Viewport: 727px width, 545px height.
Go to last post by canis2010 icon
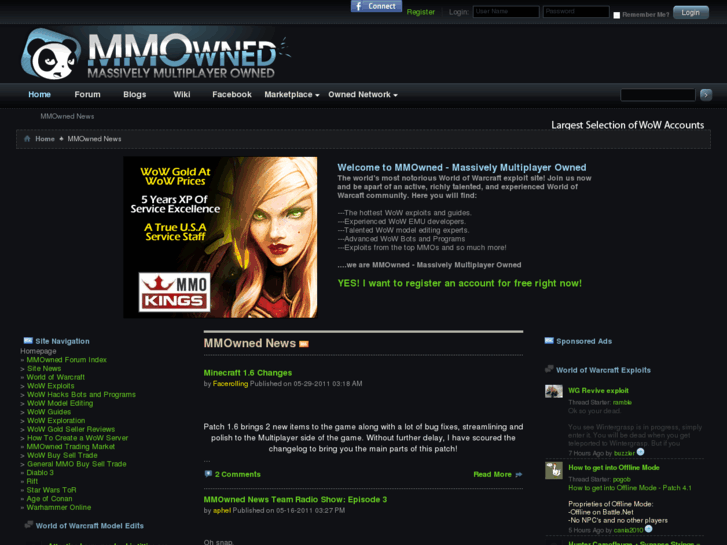649,529
